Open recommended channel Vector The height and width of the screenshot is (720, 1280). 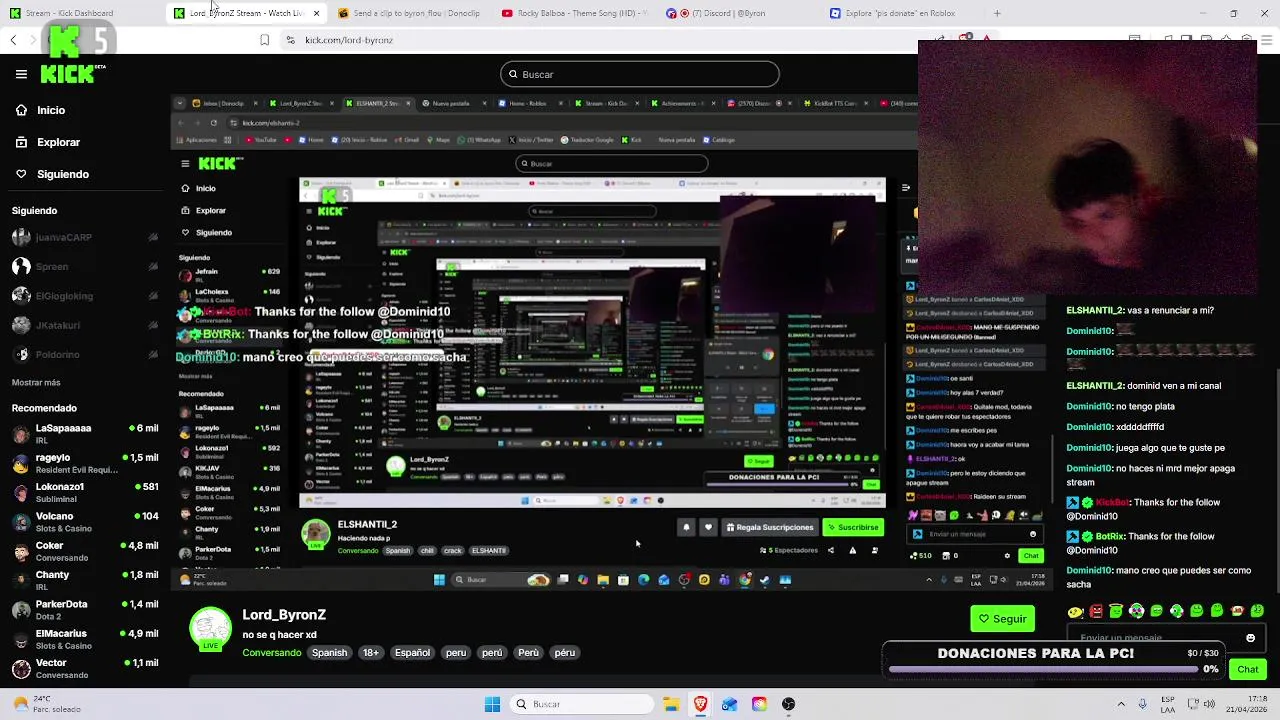(85, 668)
